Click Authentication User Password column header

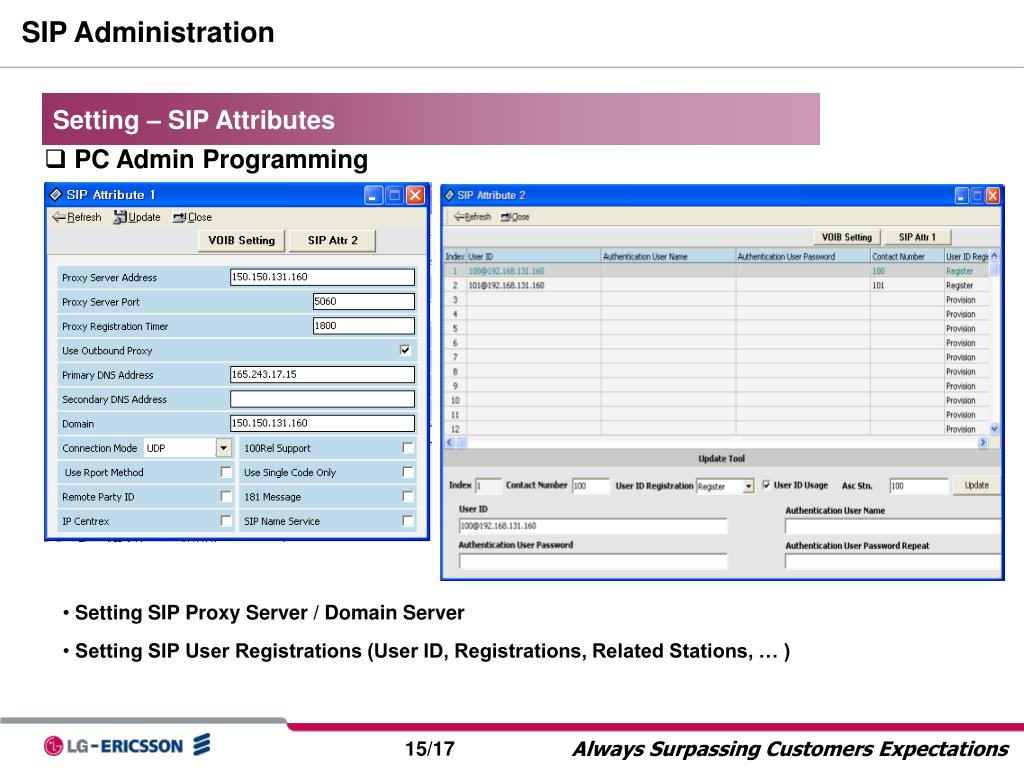(x=803, y=257)
